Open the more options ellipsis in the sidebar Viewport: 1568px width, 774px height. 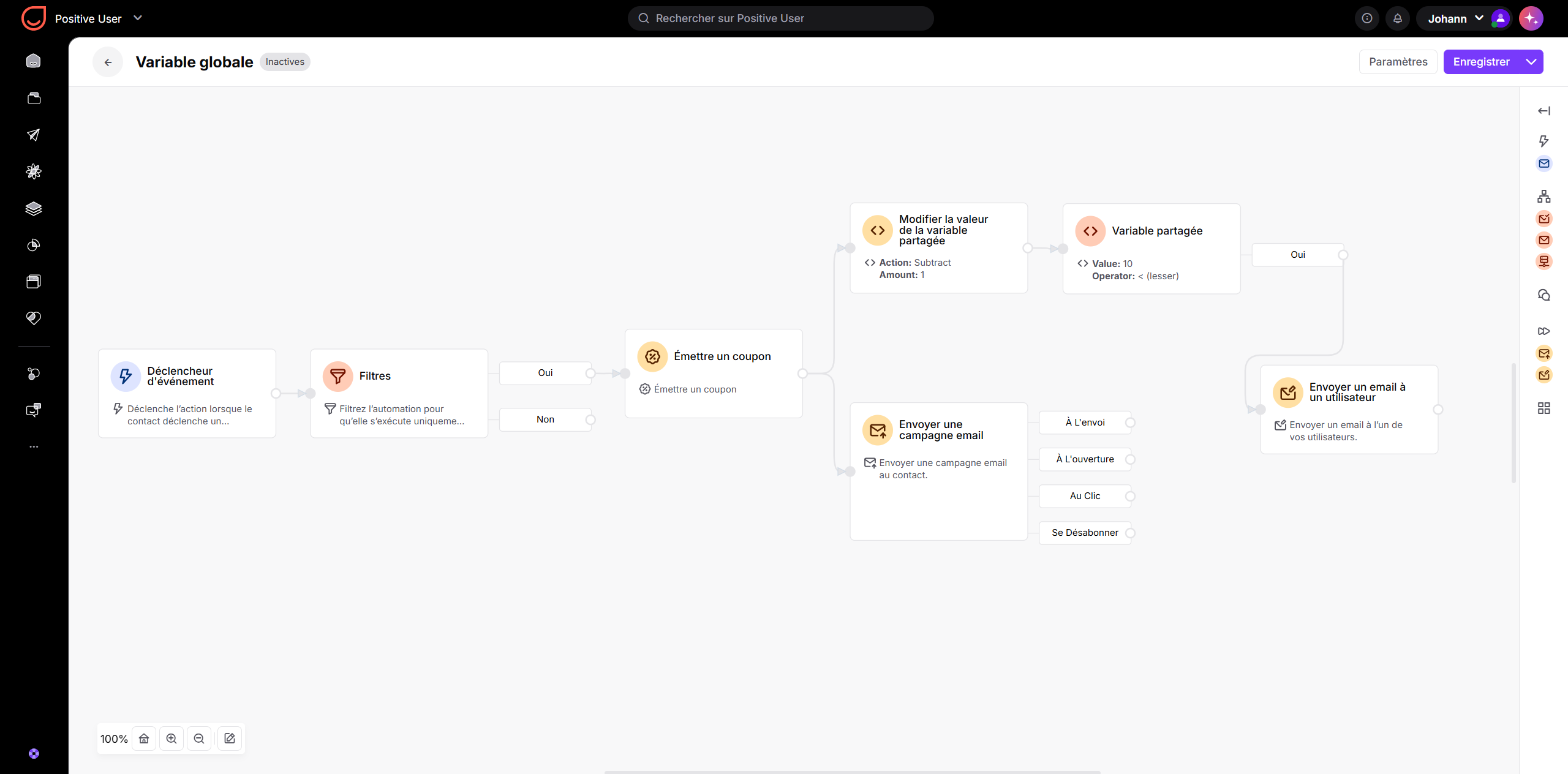(34, 447)
